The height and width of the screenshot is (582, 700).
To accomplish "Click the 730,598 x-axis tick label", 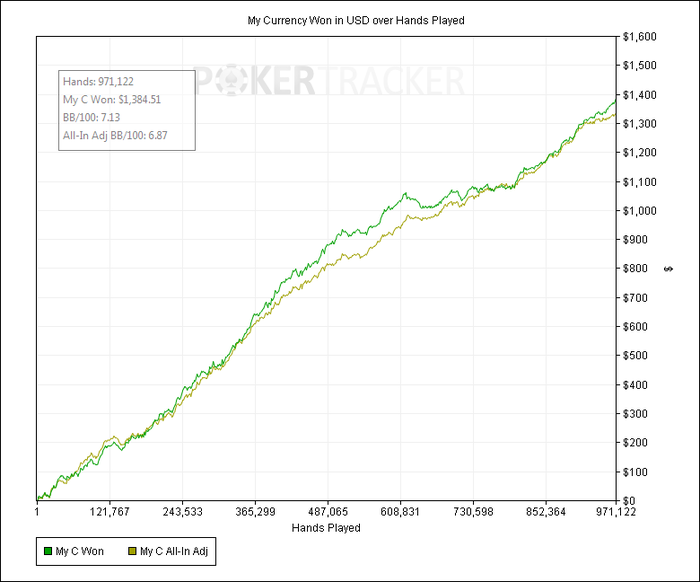I will pyautogui.click(x=473, y=512).
